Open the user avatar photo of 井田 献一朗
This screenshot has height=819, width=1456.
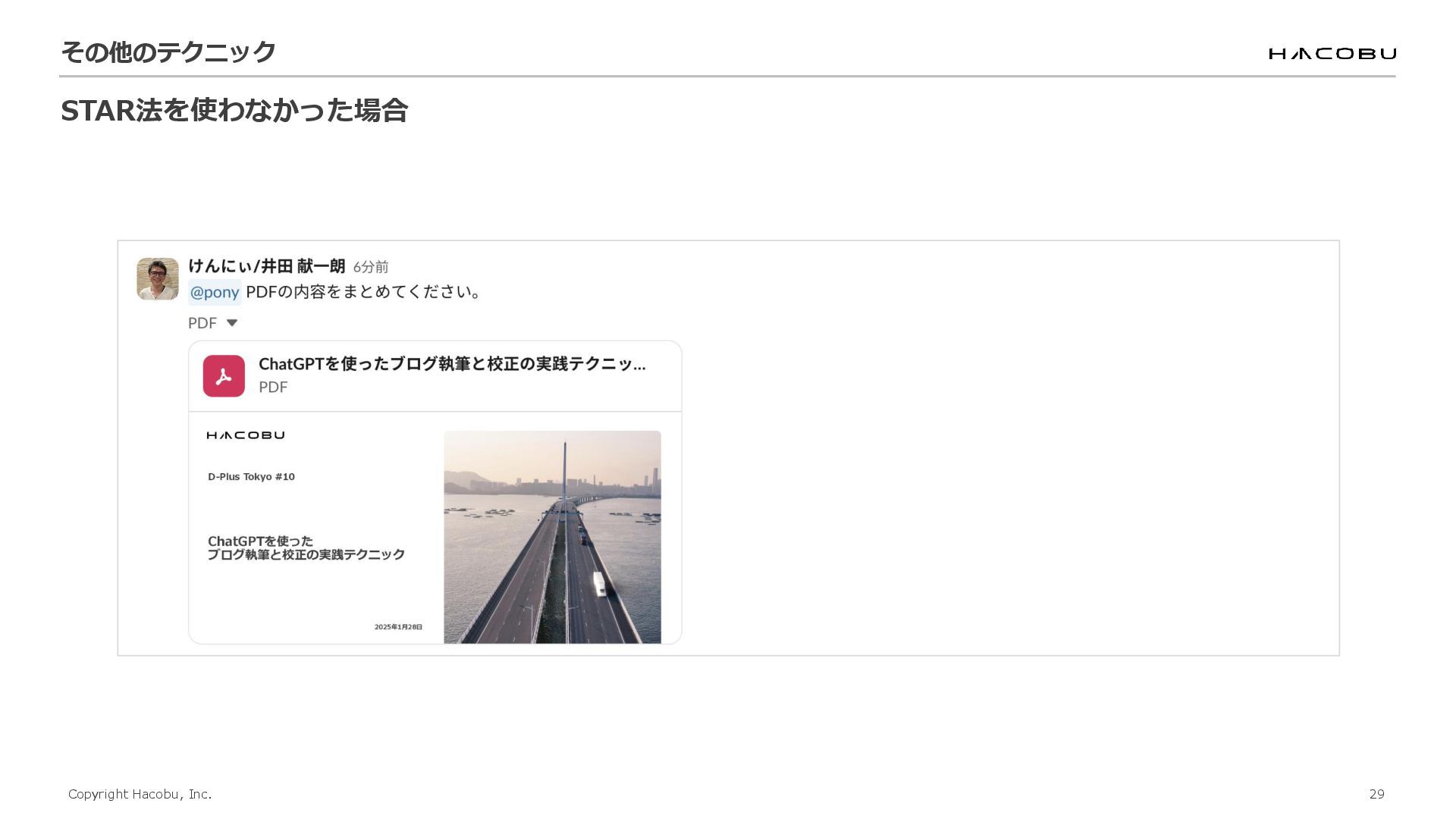tap(158, 279)
